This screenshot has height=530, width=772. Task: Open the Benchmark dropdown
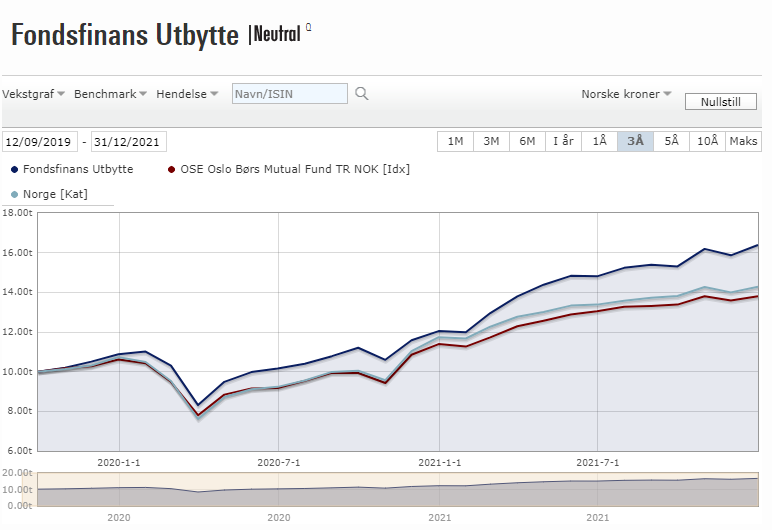(x=110, y=94)
